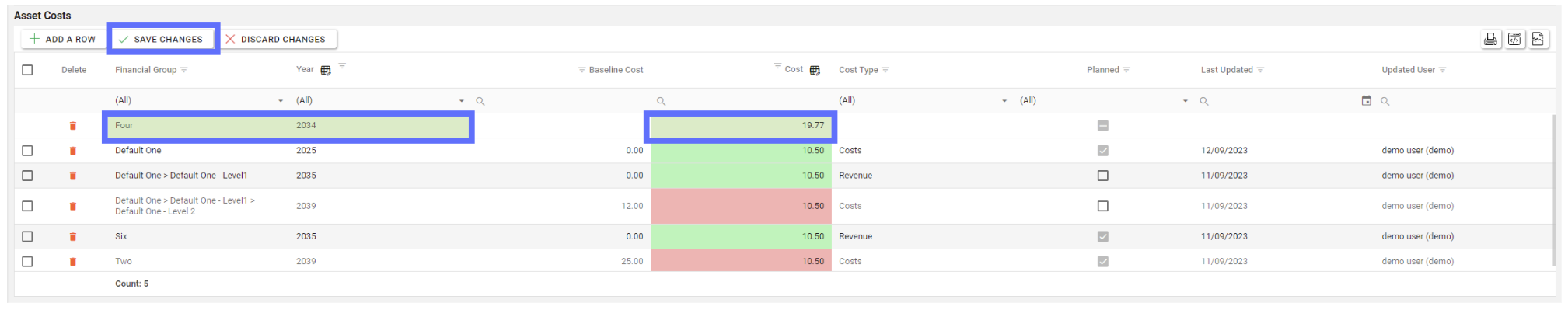The width and height of the screenshot is (1568, 310).
Task: Click the filter icon next to Cost Type
Action: tap(885, 70)
